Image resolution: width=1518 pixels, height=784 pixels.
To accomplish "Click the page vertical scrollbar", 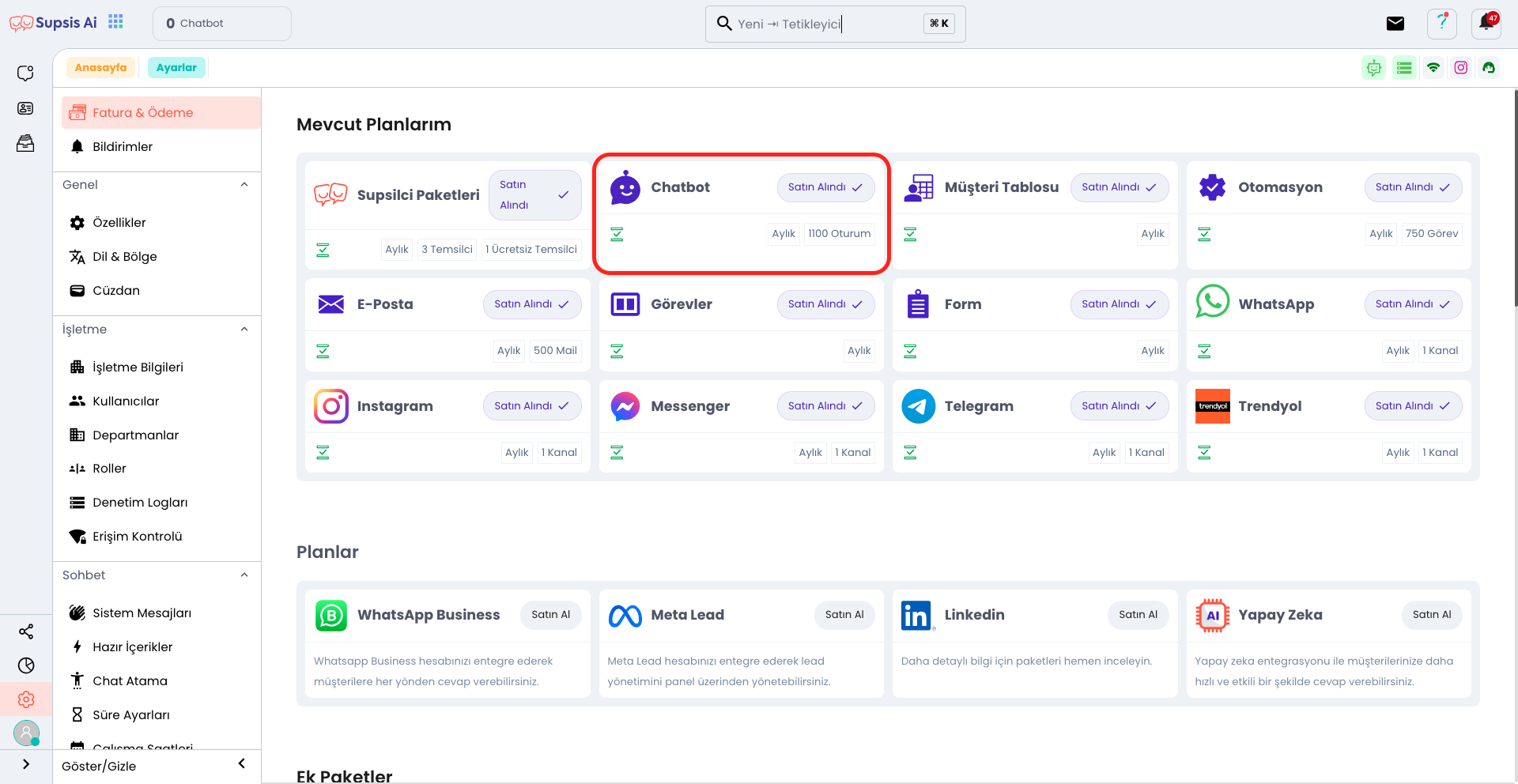I will pos(1515,198).
